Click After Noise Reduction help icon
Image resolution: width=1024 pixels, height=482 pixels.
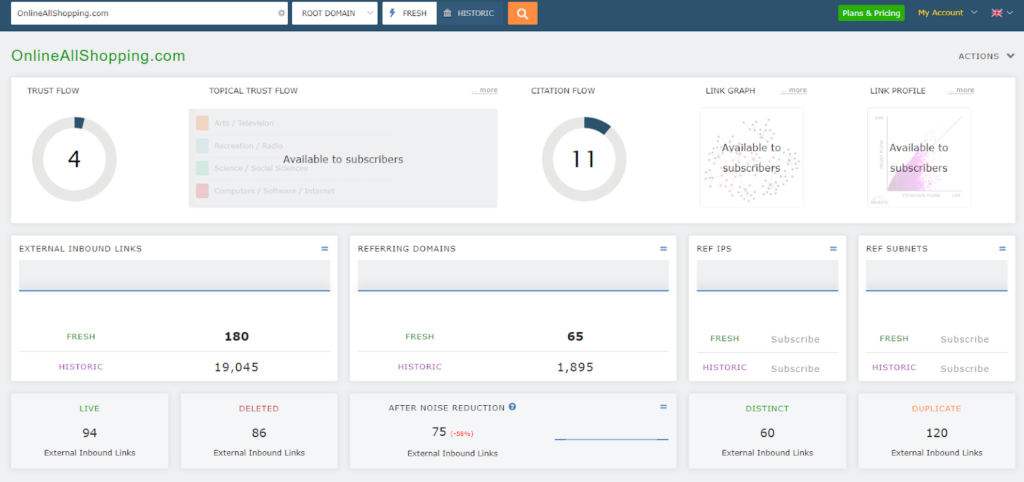[x=512, y=407]
